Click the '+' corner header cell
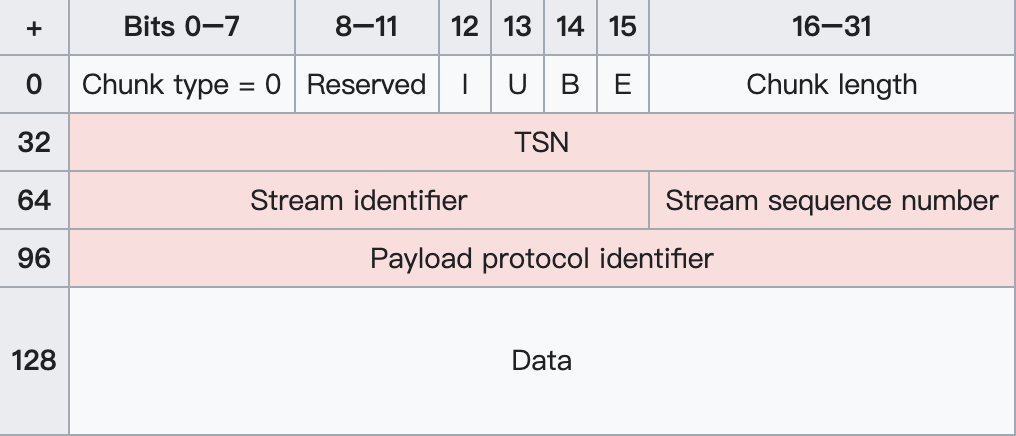This screenshot has height=436, width=1016. 34,27
